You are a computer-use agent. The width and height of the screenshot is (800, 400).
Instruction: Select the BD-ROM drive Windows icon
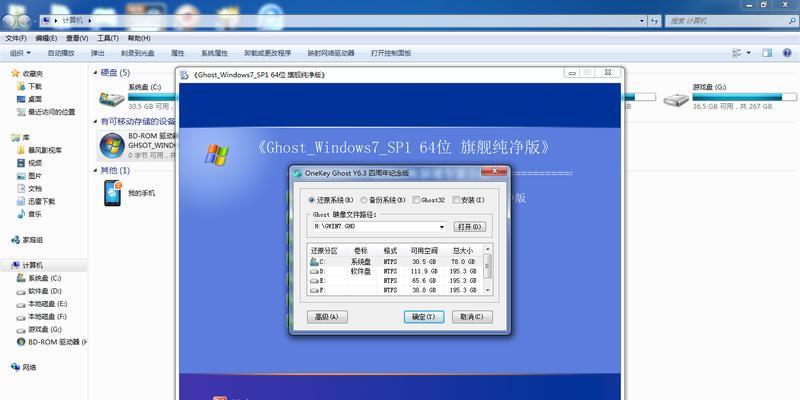point(112,145)
